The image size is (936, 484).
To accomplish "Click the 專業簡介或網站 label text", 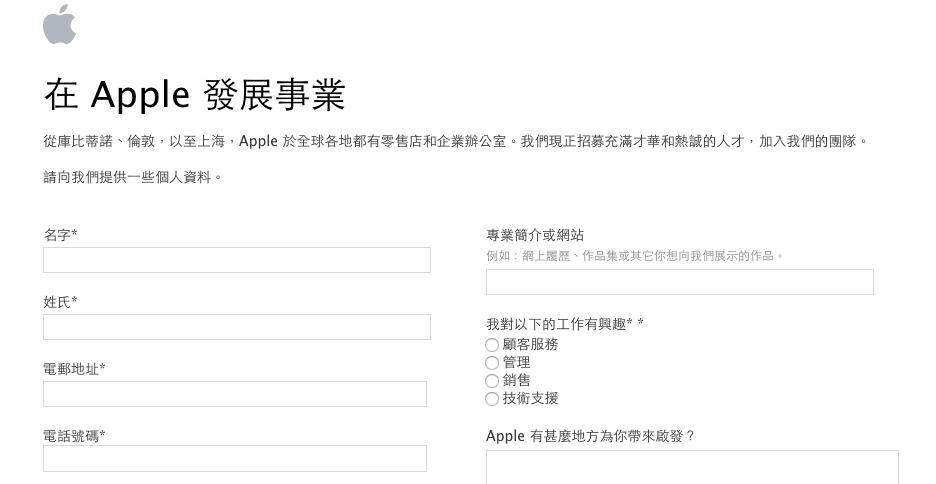I will click(535, 235).
